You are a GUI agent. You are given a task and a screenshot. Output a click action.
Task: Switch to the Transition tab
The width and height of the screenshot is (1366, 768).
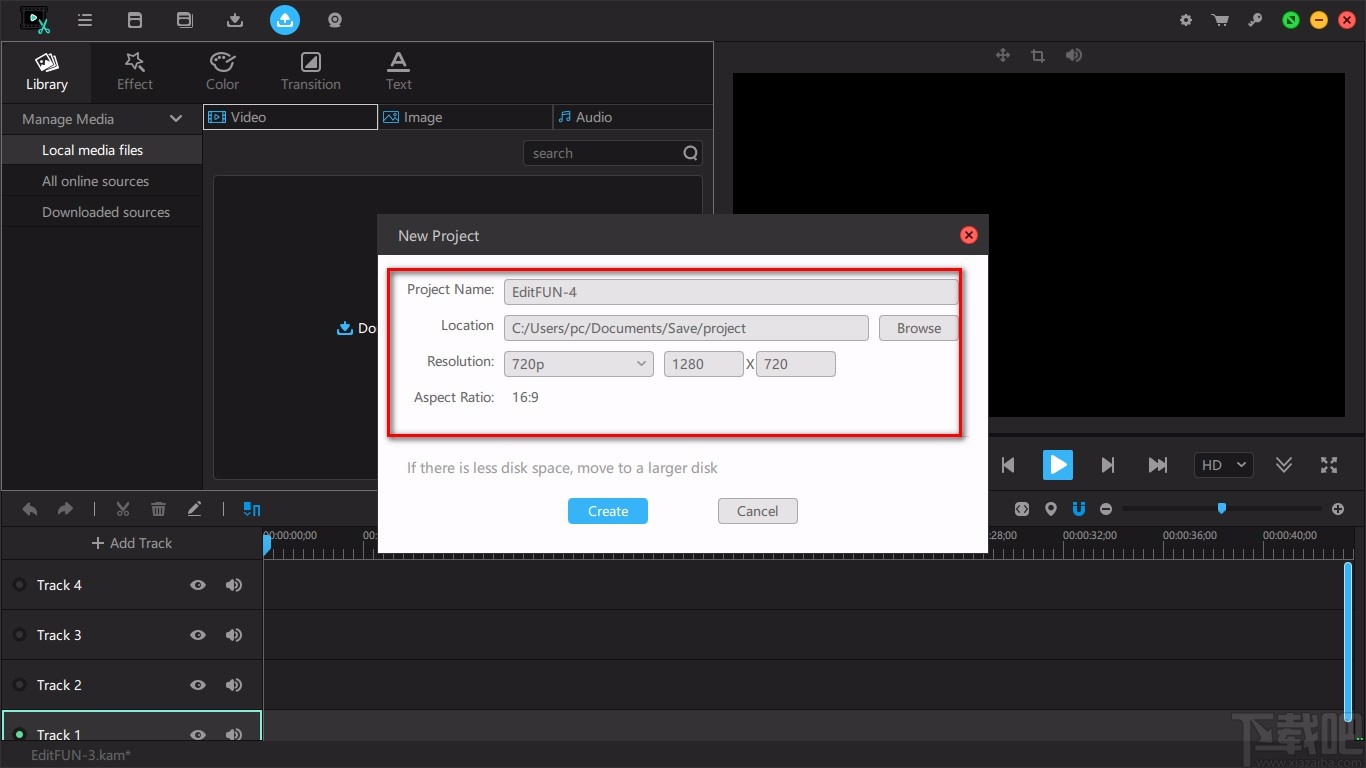point(311,70)
